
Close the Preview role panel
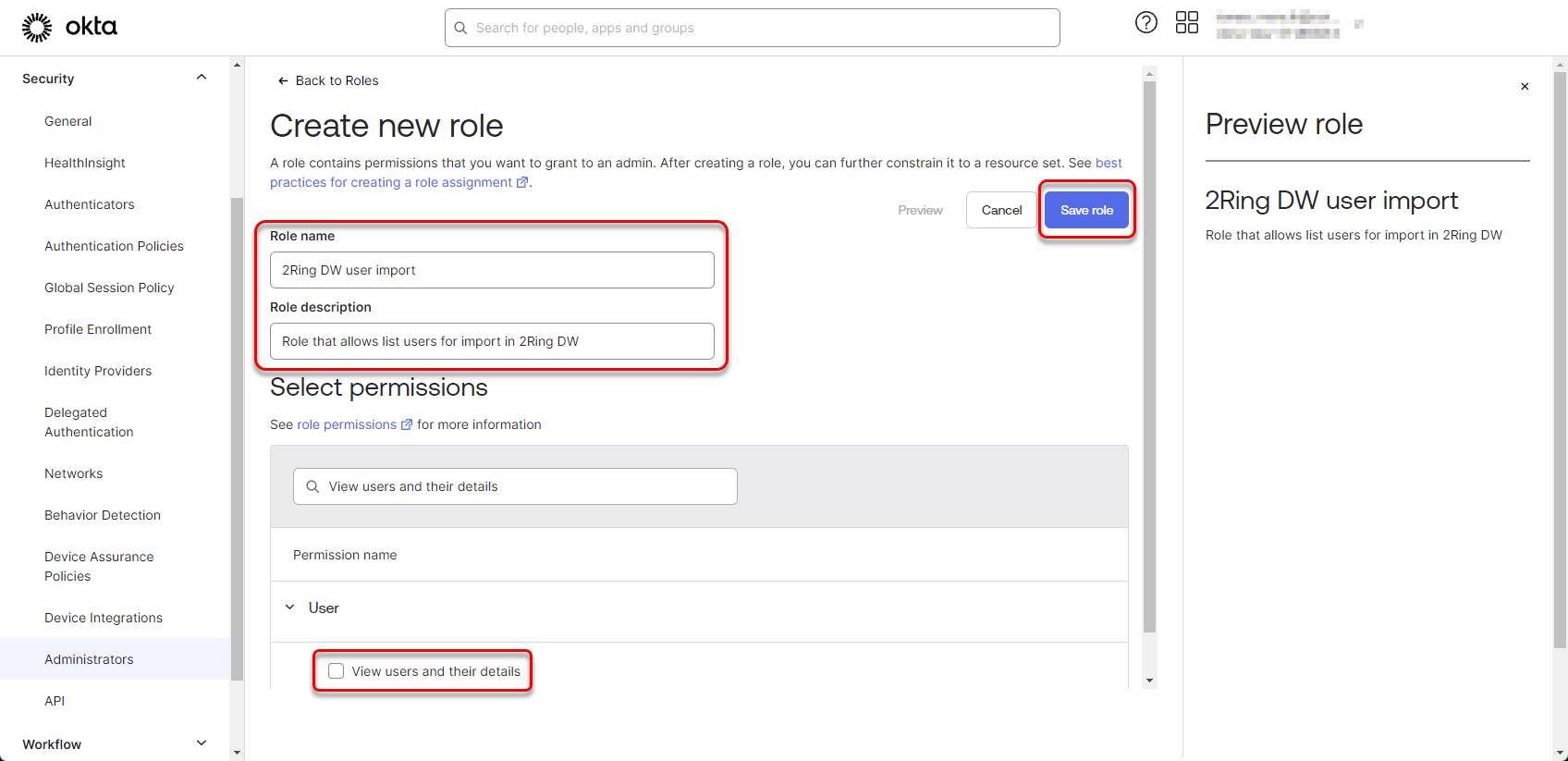click(x=1525, y=87)
